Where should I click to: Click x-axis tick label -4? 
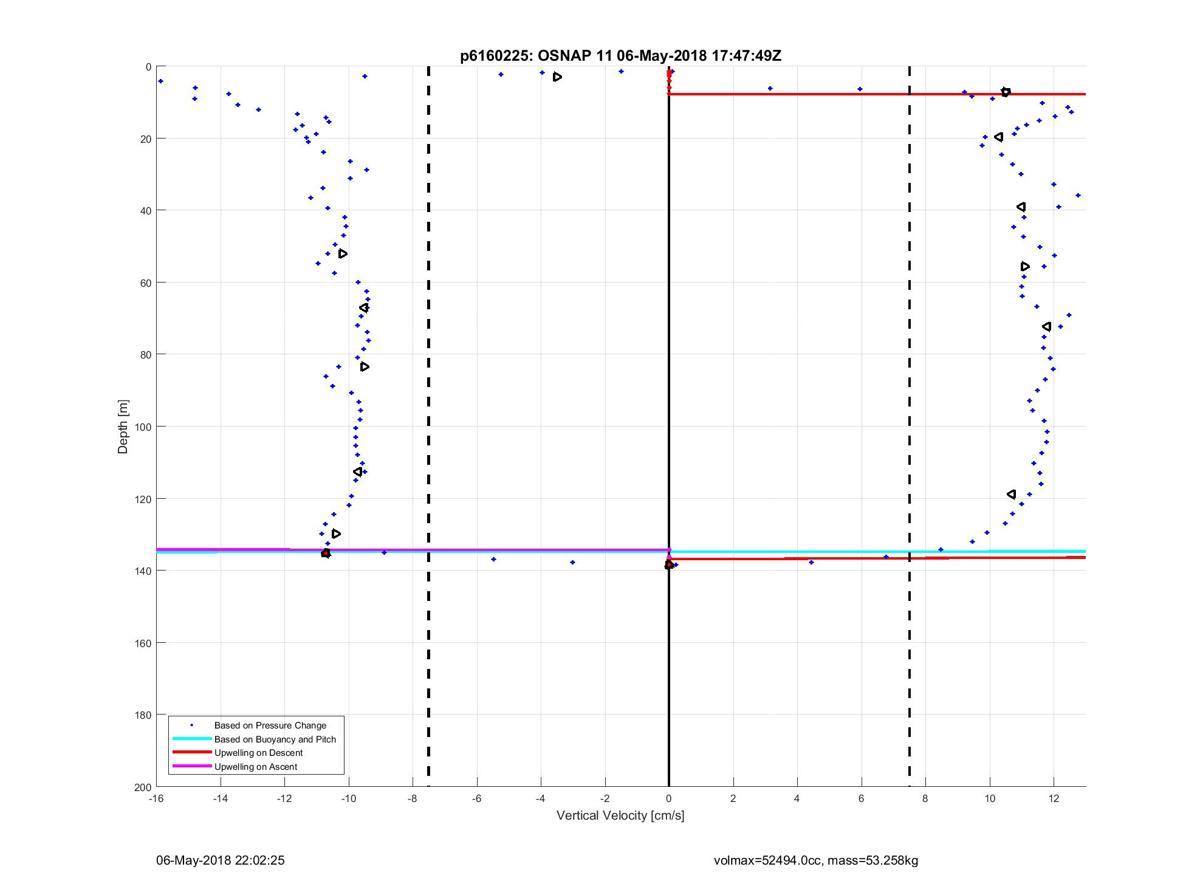point(541,799)
